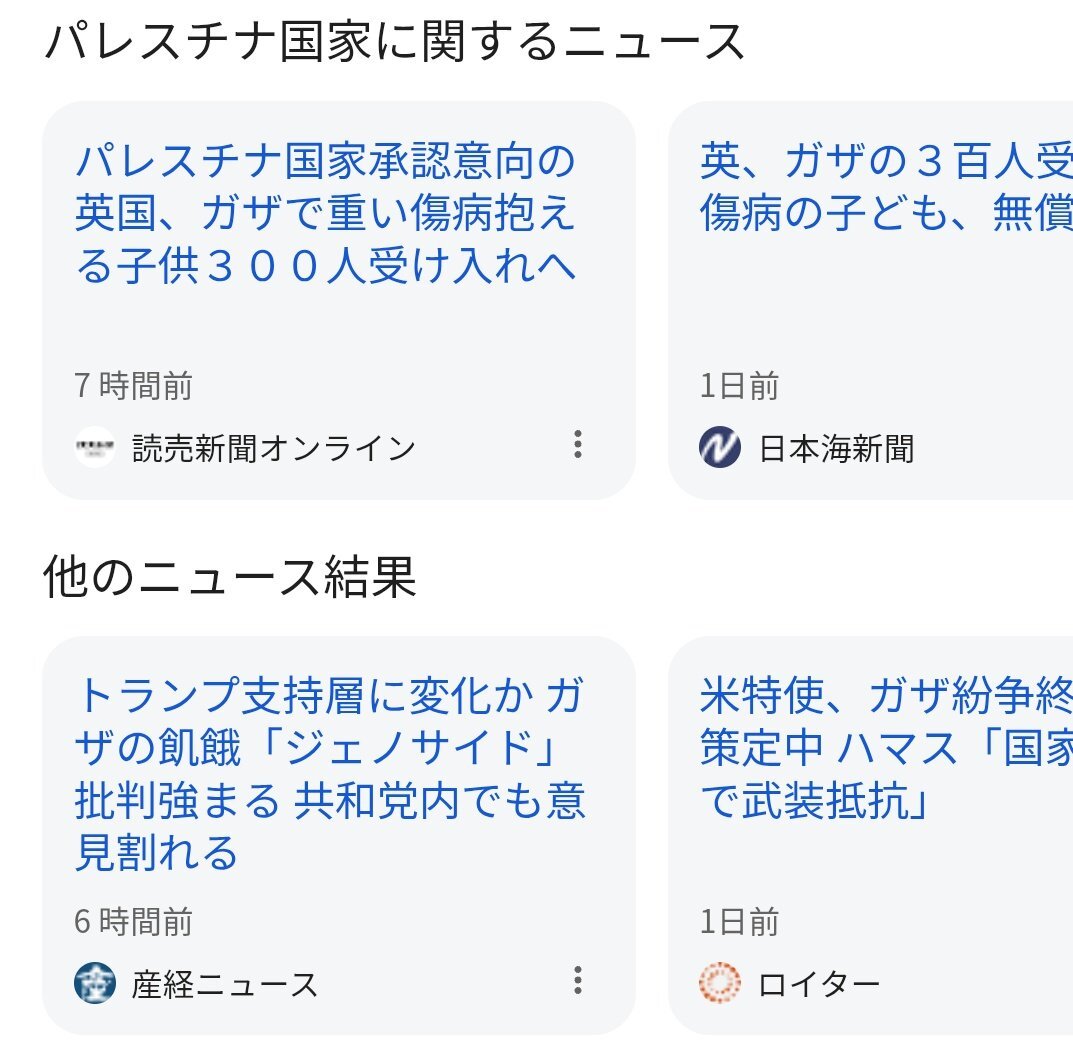Screen dimensions: 1073x1042
Task: Open the 米特使、ガザ紛争 article headline
Action: (886, 748)
